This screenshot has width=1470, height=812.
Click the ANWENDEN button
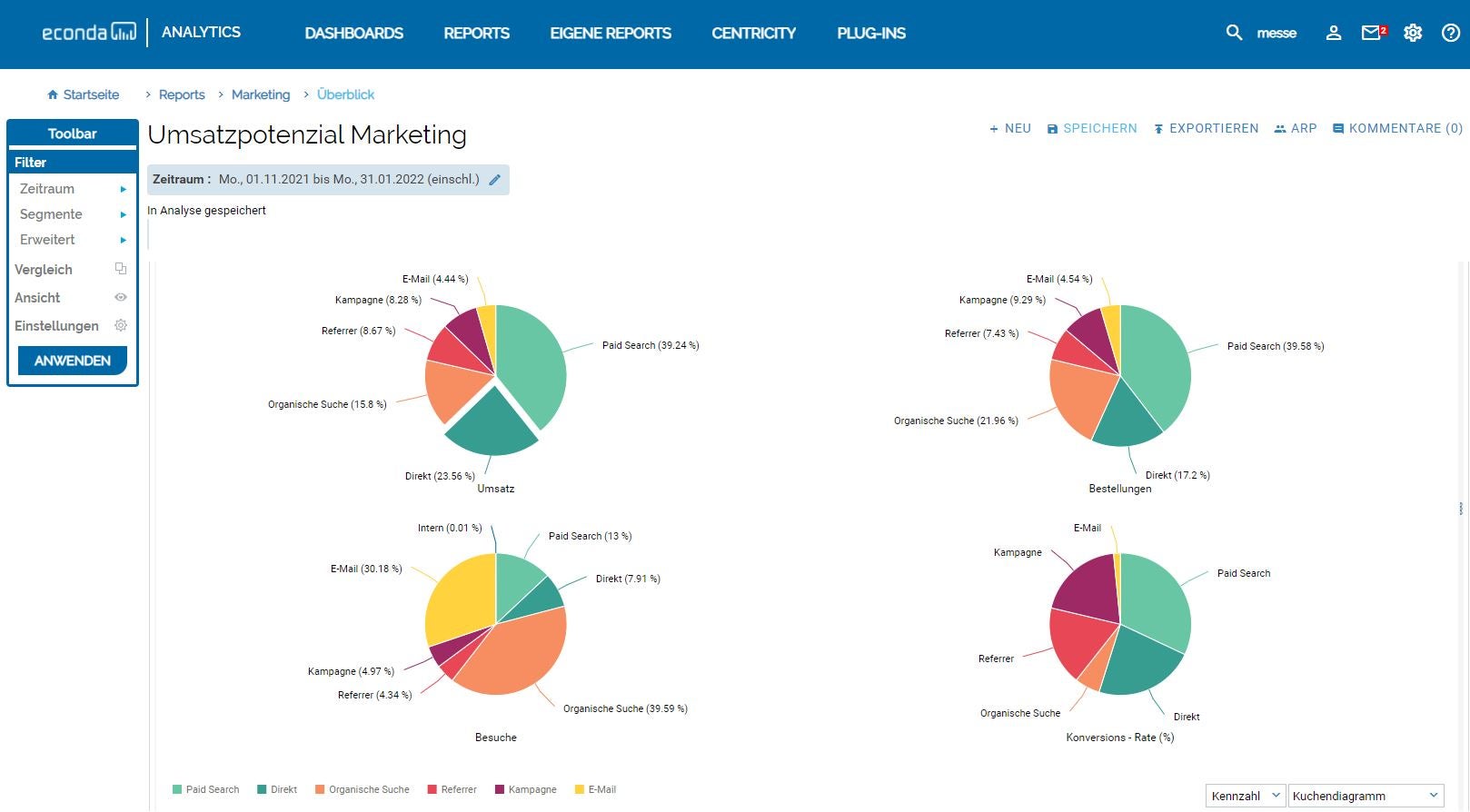(73, 361)
